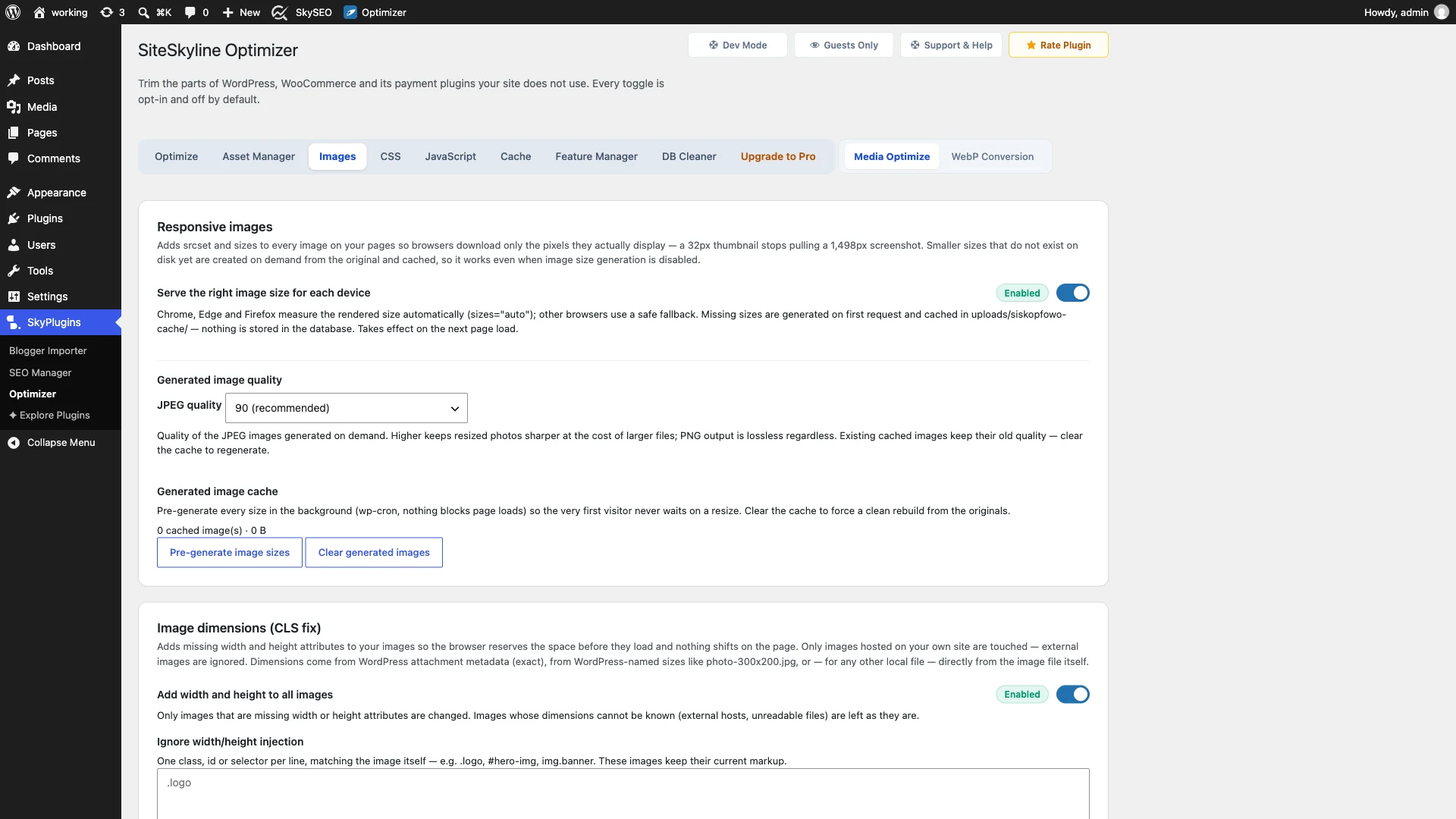Click the WordPress logo icon
The height and width of the screenshot is (819, 1456).
point(13,12)
